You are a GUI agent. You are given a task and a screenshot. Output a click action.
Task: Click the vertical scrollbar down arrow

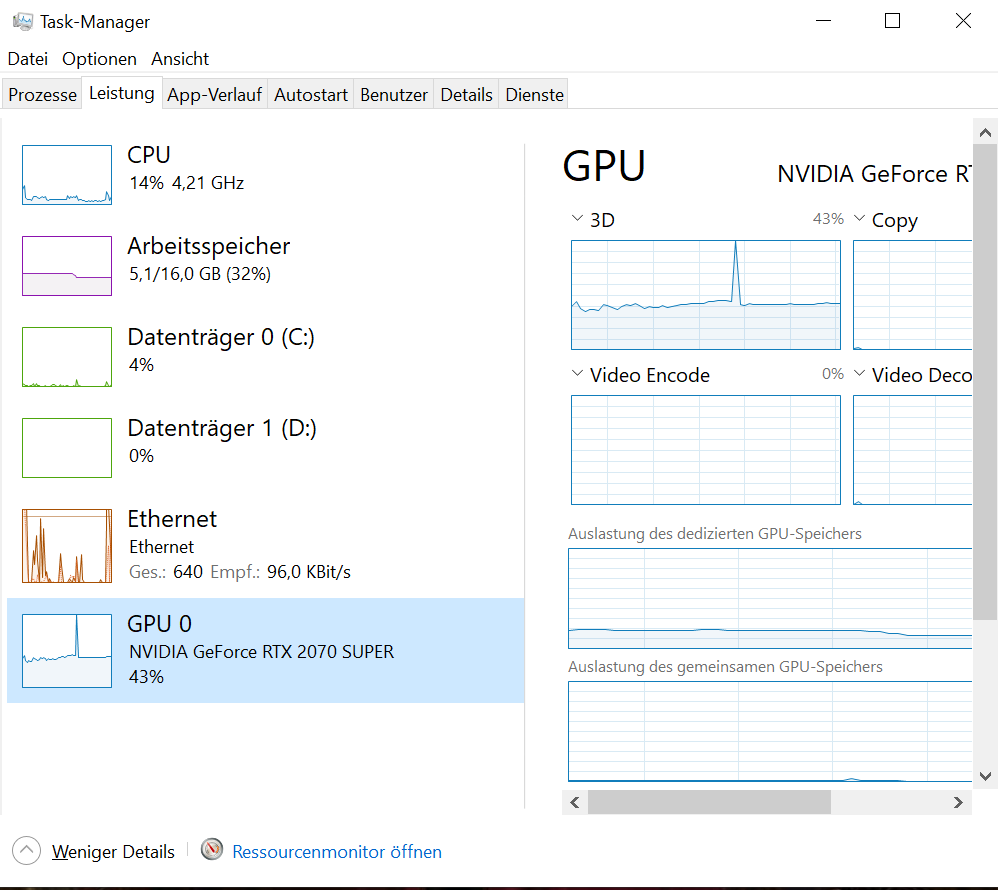984,776
